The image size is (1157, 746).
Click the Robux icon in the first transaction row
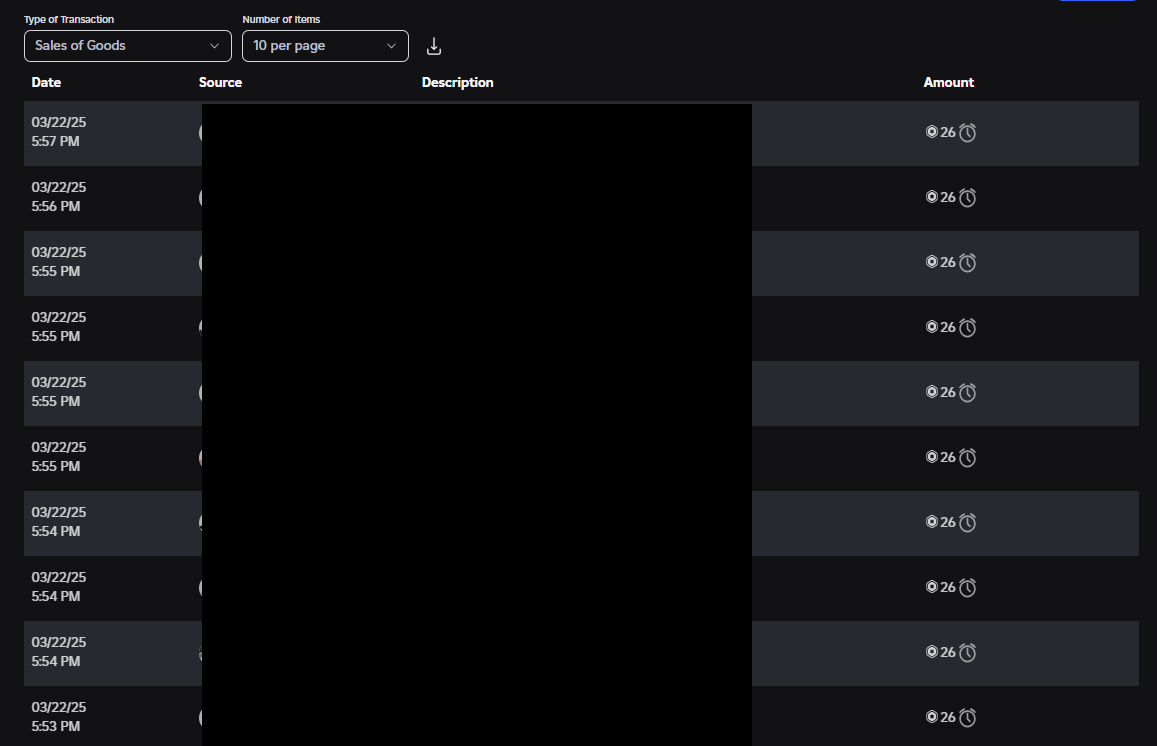point(931,131)
